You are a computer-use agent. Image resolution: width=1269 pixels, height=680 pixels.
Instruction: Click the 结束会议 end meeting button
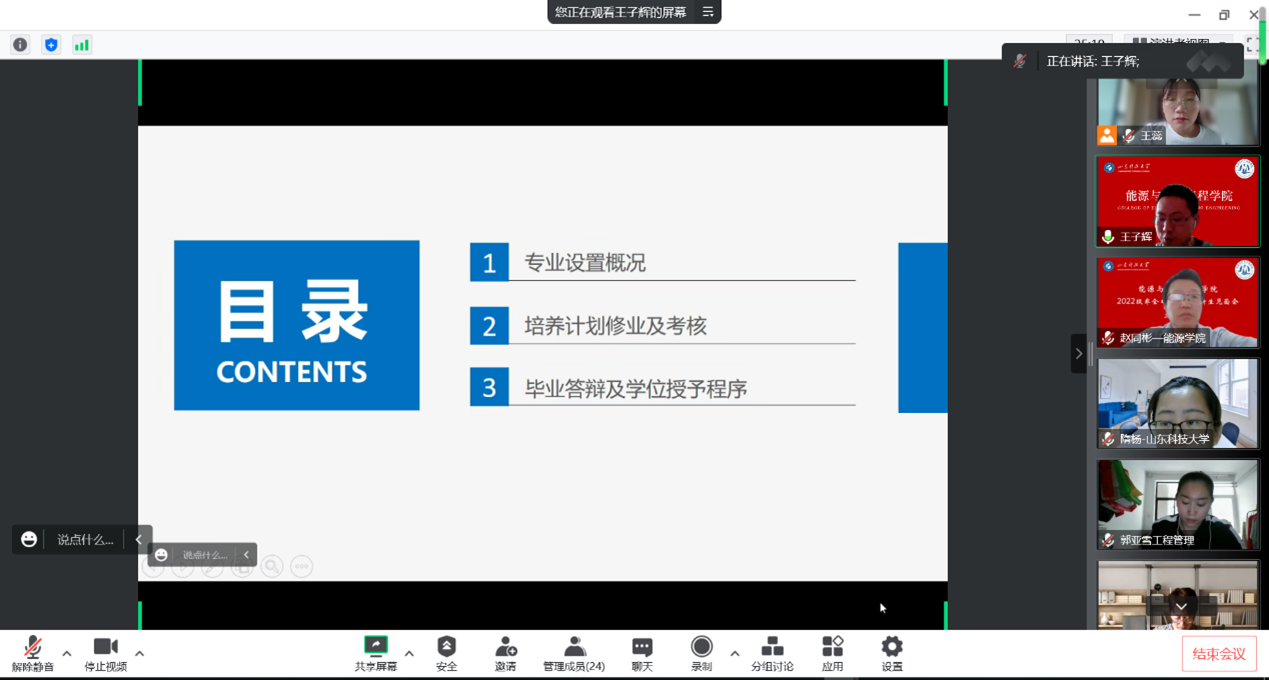1219,654
